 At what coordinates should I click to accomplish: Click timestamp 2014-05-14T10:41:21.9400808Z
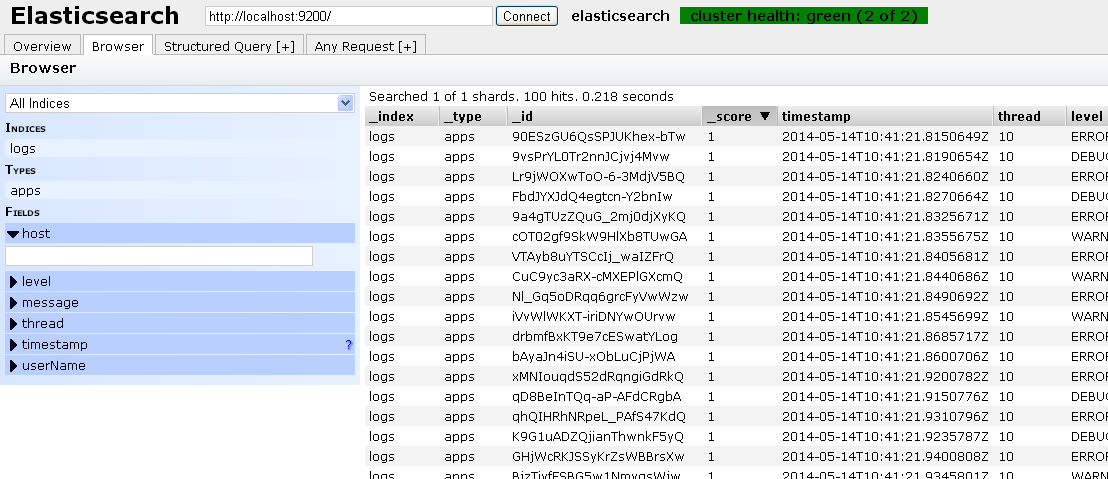[x=885, y=456]
